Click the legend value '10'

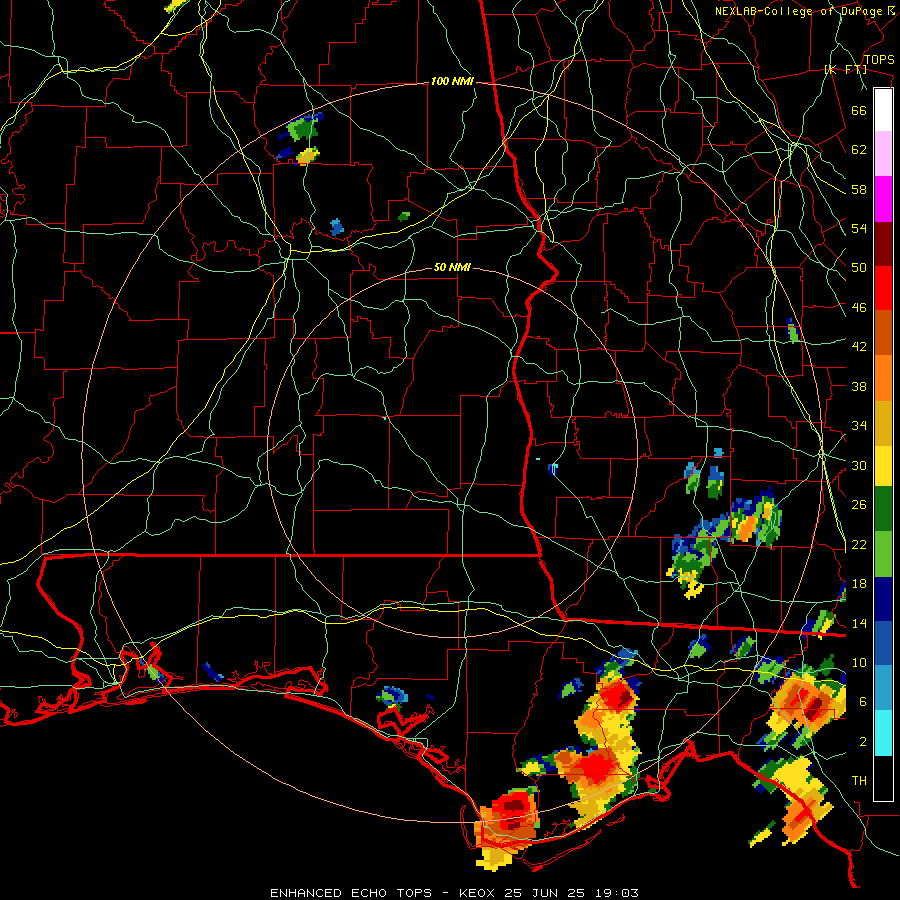859,662
